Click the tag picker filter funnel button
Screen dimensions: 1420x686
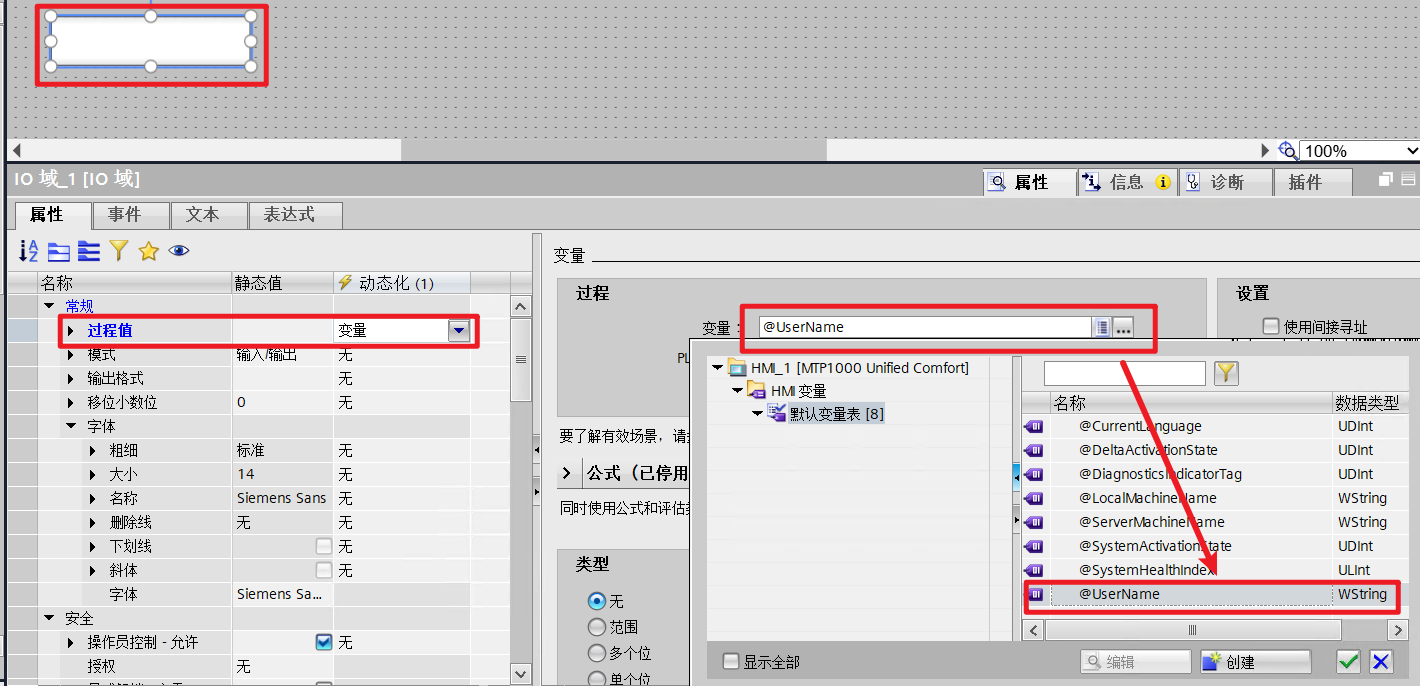click(x=1226, y=374)
